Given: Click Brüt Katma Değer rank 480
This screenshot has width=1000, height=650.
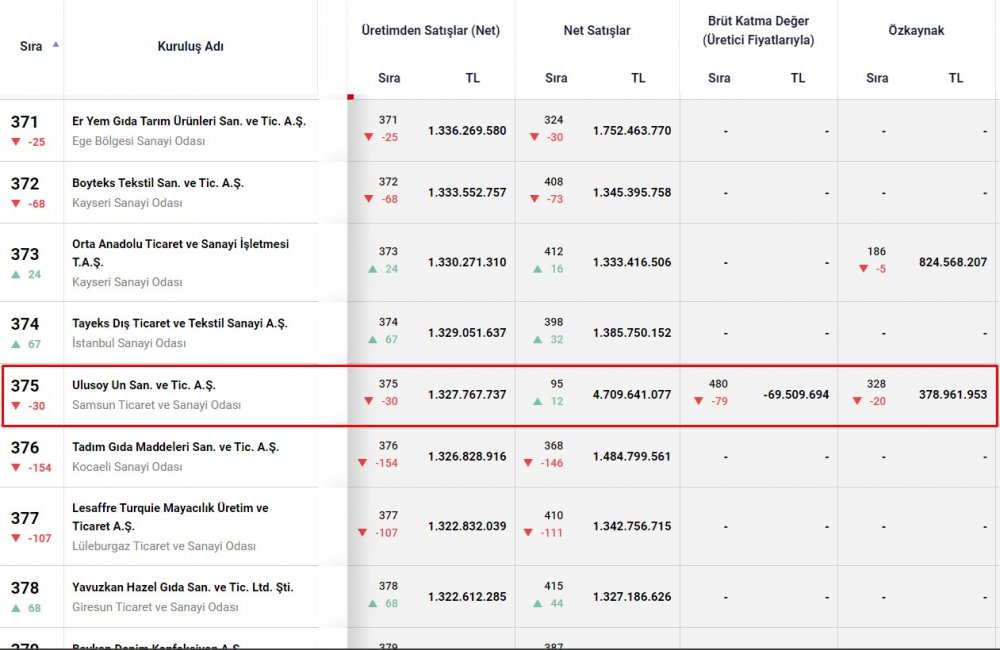Looking at the screenshot, I should click(718, 383).
